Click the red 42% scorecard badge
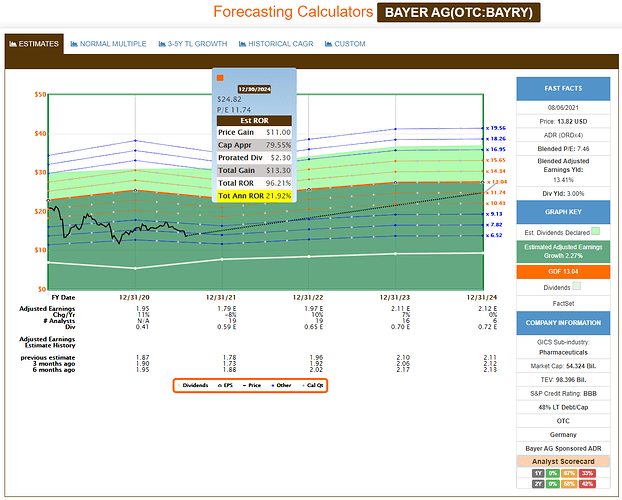622x500 pixels. [x=587, y=484]
